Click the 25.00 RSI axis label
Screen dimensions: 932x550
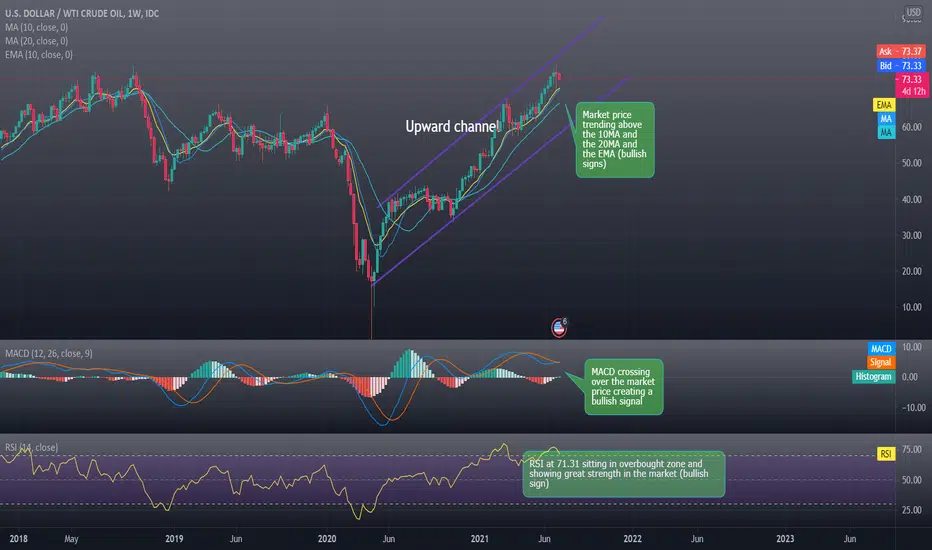point(912,510)
